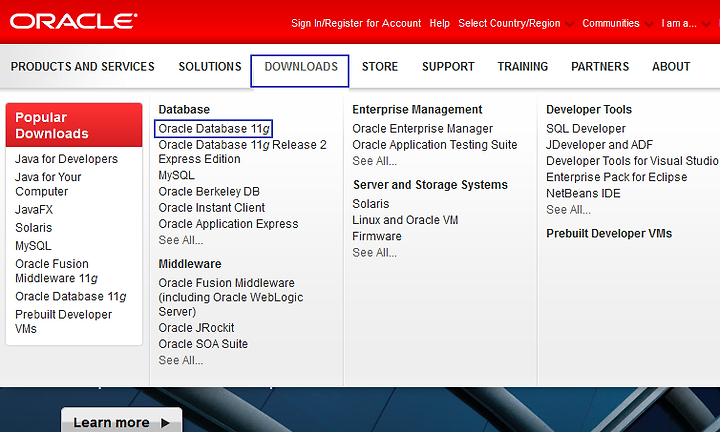Viewport: 720px width, 432px height.
Task: Open Enterprise Pack for Eclipse
Action: point(616,177)
